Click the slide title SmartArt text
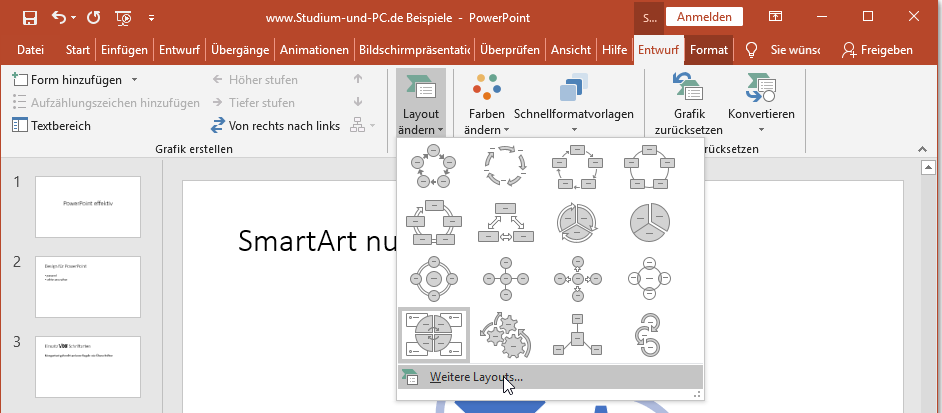The image size is (942, 413). coord(318,240)
